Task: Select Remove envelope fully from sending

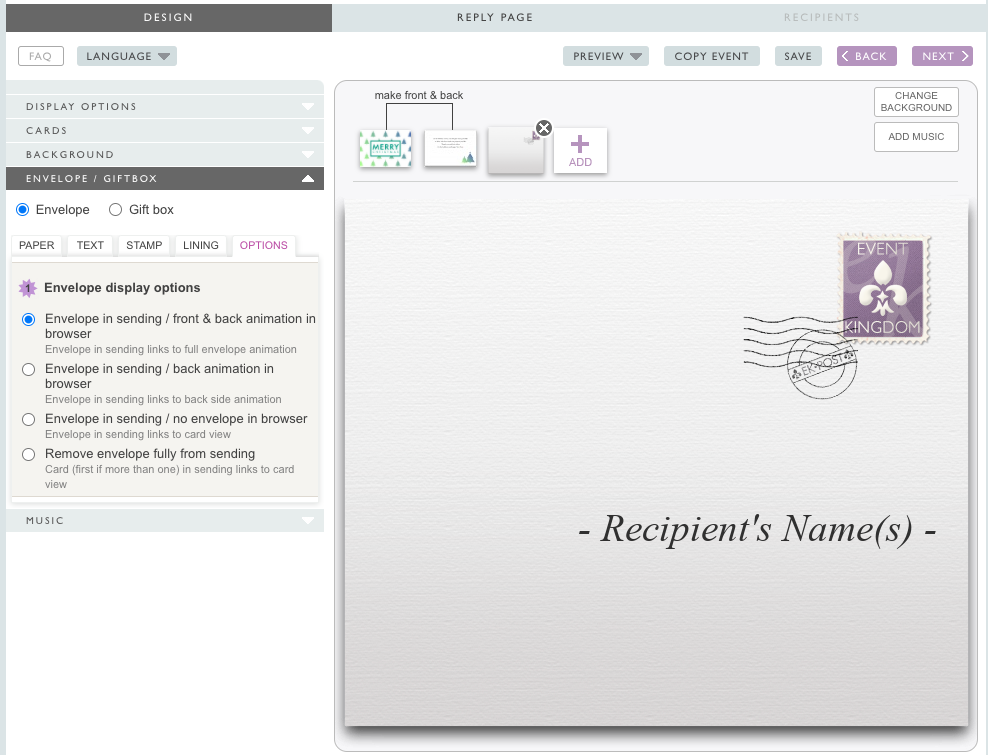Action: [x=28, y=454]
